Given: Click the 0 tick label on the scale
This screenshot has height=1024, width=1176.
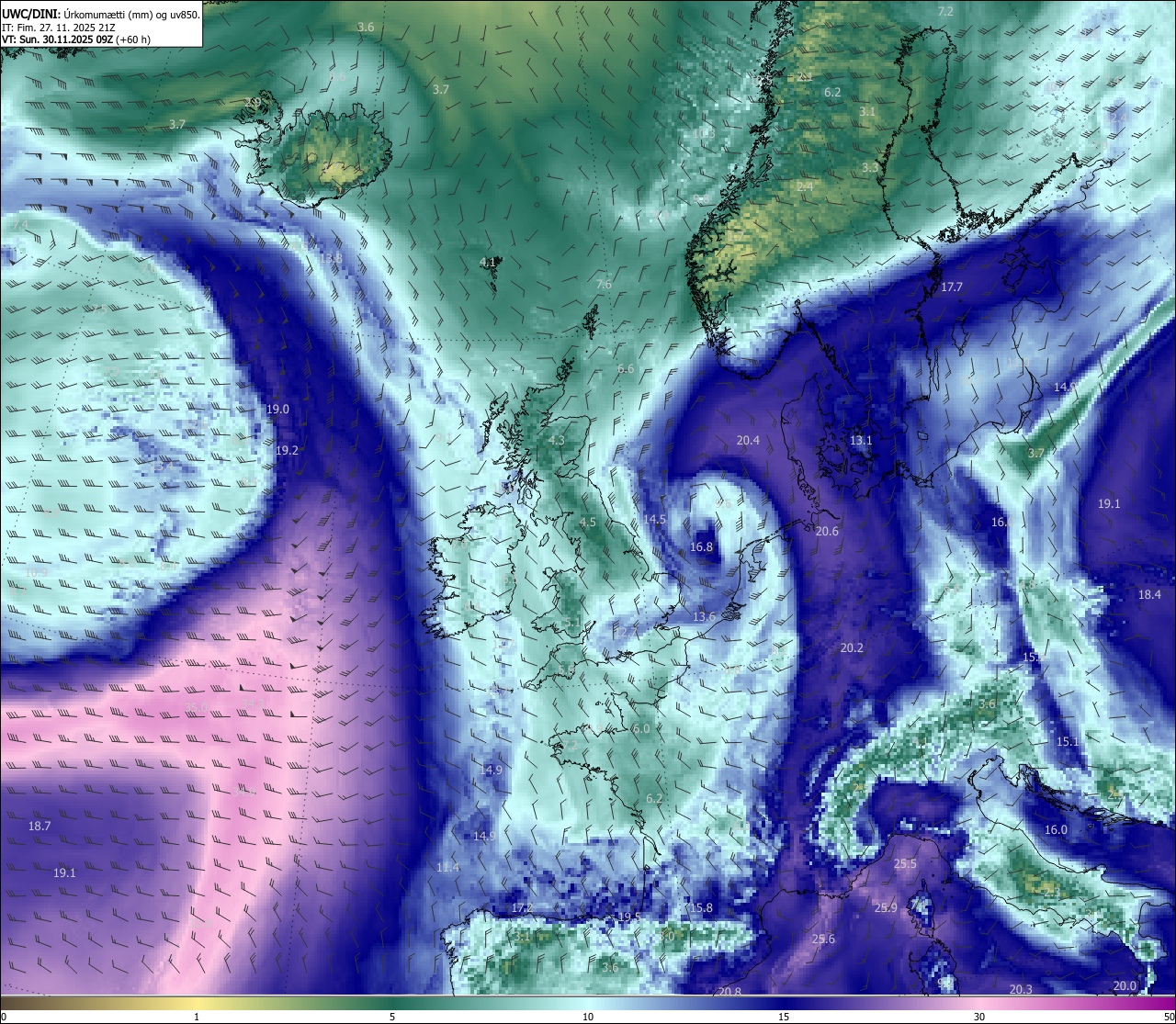Looking at the screenshot, I should (x=4, y=1017).
